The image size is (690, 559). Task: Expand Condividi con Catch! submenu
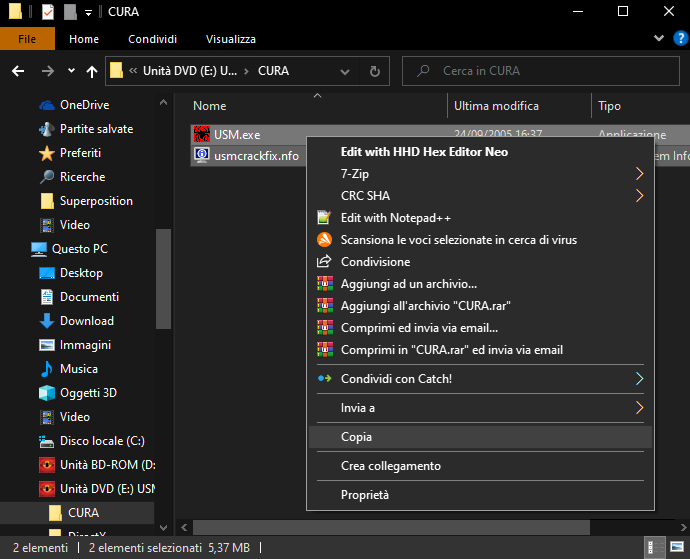[x=639, y=379]
